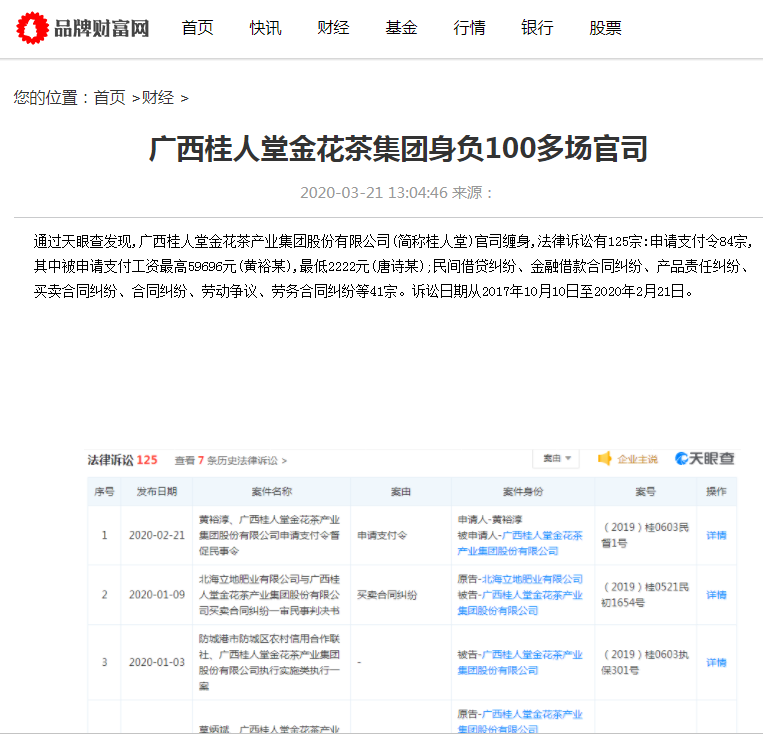Image resolution: width=763 pixels, height=738 pixels.
Task: Click the defendant company link in row 3
Action: pos(520,663)
